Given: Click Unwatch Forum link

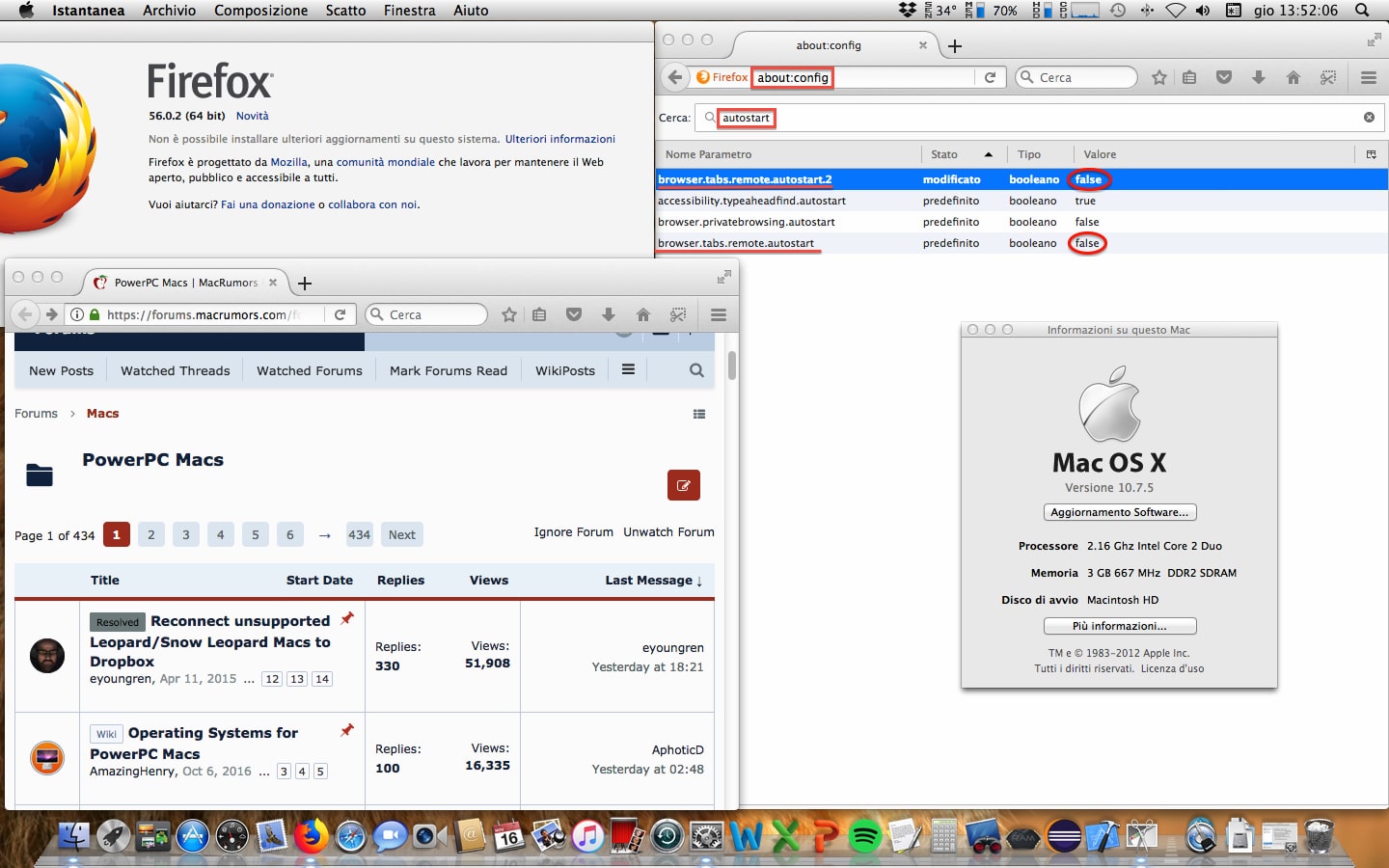Looking at the screenshot, I should pos(668,532).
